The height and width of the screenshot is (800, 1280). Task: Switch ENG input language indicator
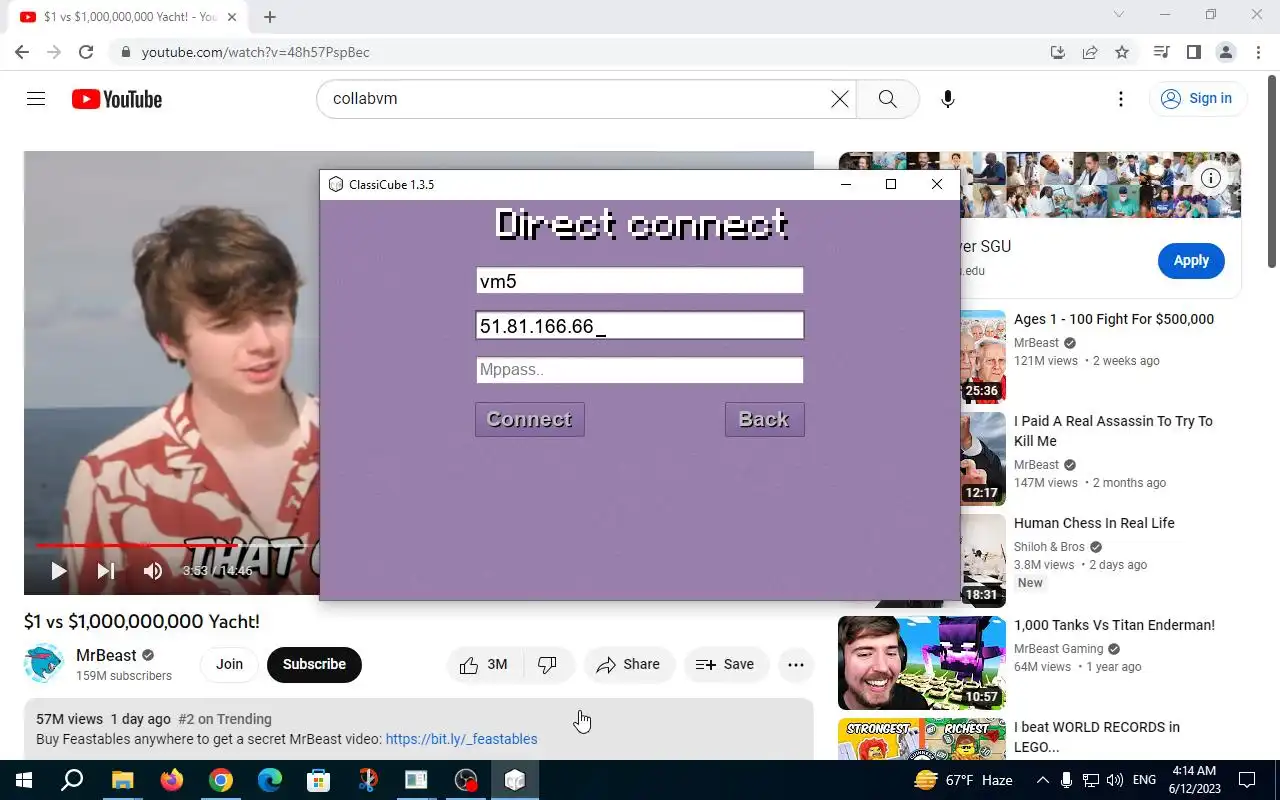coord(1145,780)
